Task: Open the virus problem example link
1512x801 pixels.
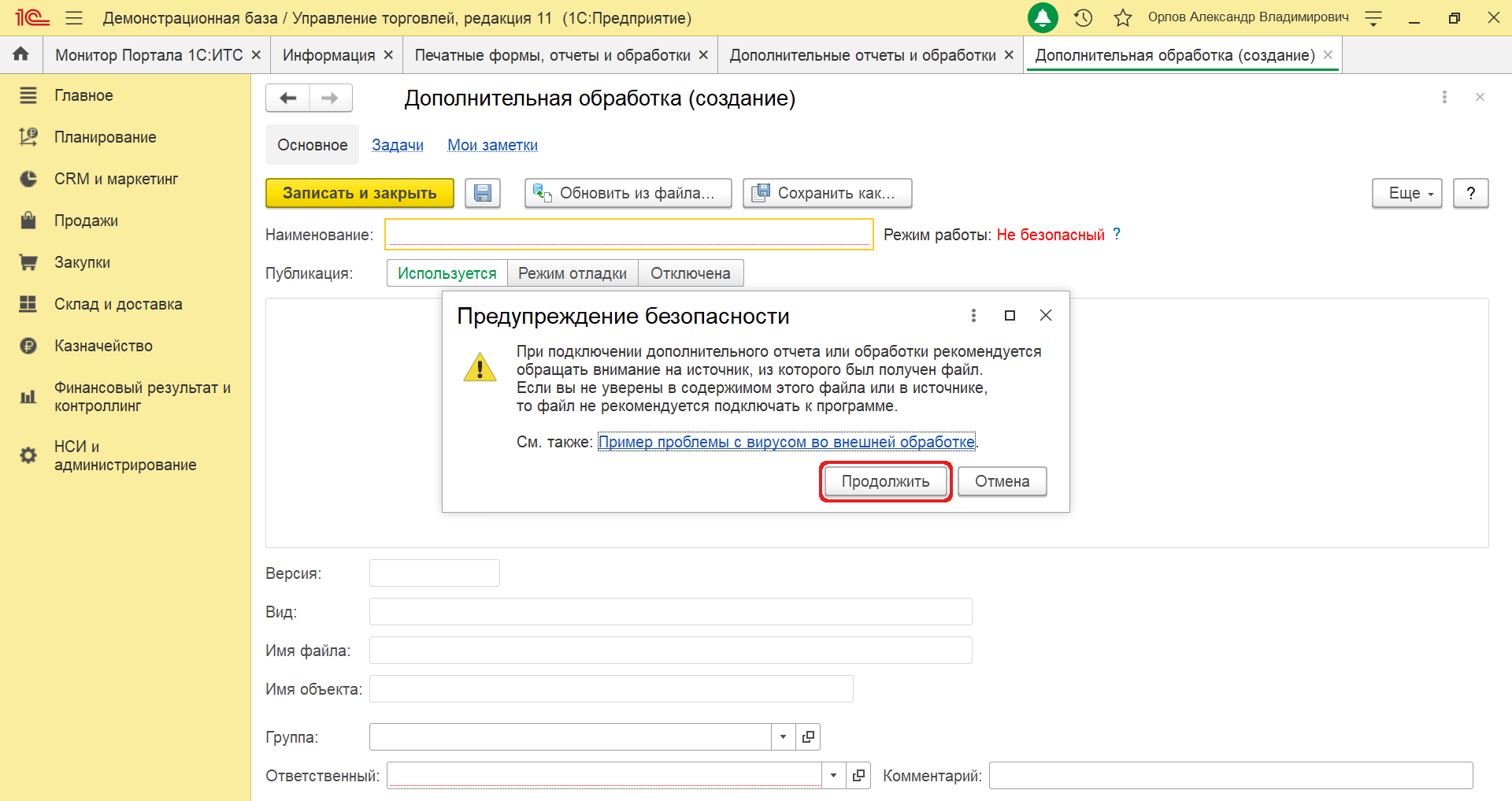Action: [x=786, y=442]
